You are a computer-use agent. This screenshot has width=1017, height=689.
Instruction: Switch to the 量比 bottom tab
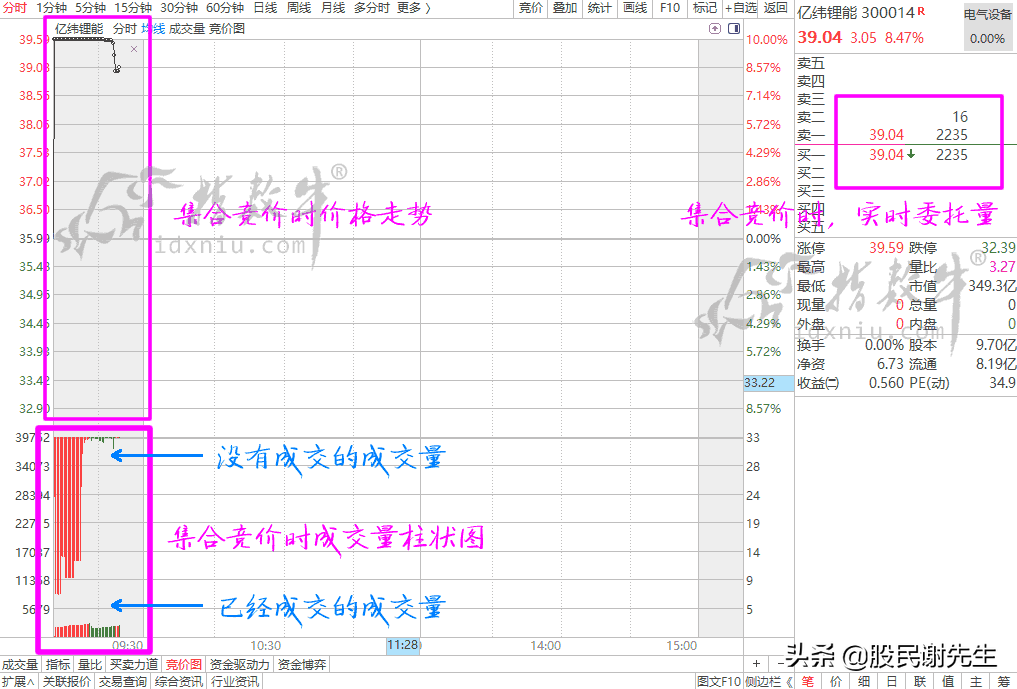pos(90,664)
